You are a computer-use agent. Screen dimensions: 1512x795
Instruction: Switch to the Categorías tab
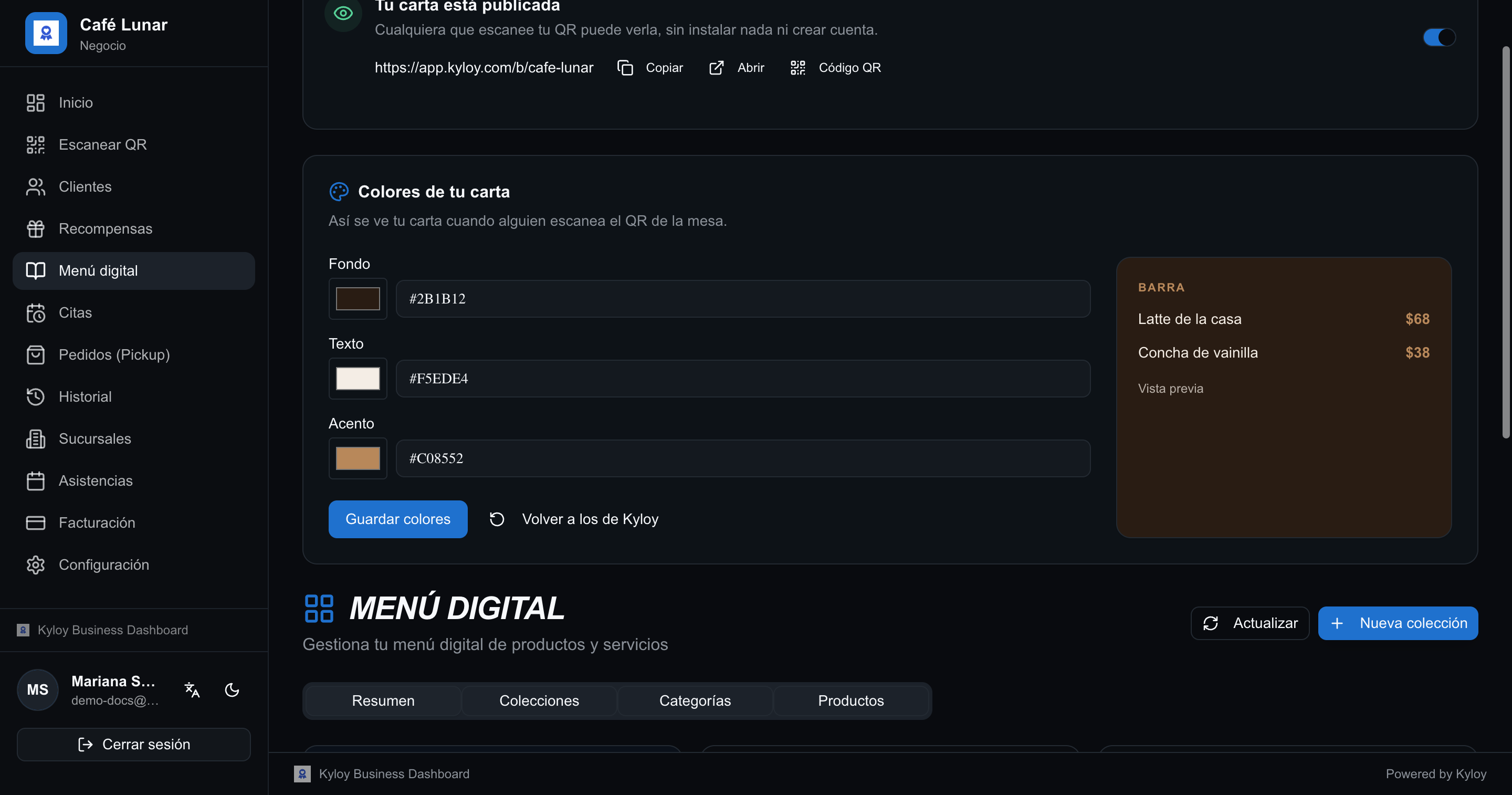[695, 701]
